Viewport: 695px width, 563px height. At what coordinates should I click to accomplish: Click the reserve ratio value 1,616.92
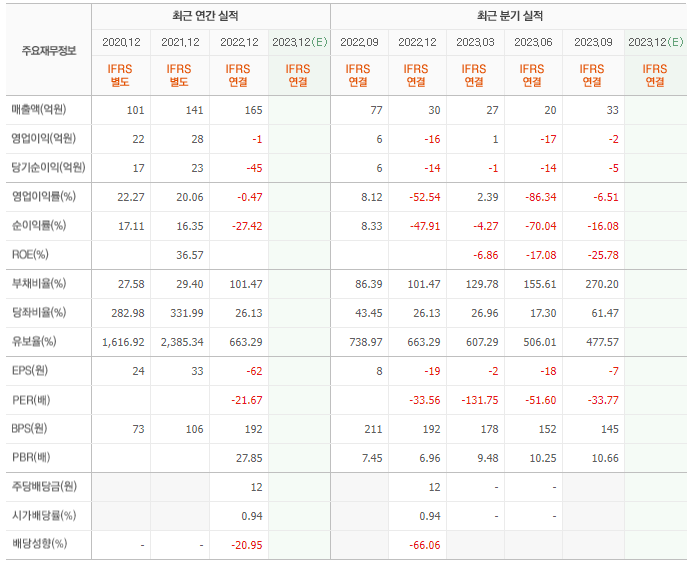(x=123, y=342)
